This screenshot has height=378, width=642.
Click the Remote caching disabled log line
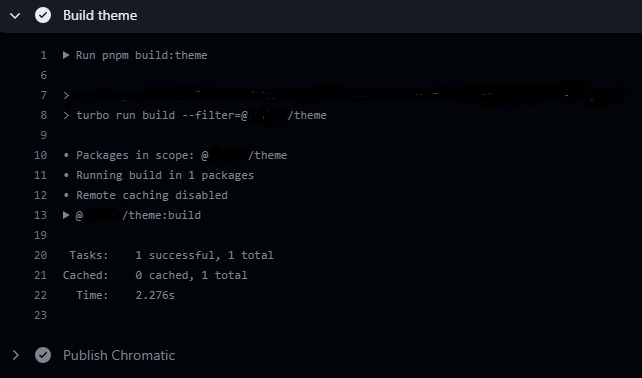pos(145,195)
